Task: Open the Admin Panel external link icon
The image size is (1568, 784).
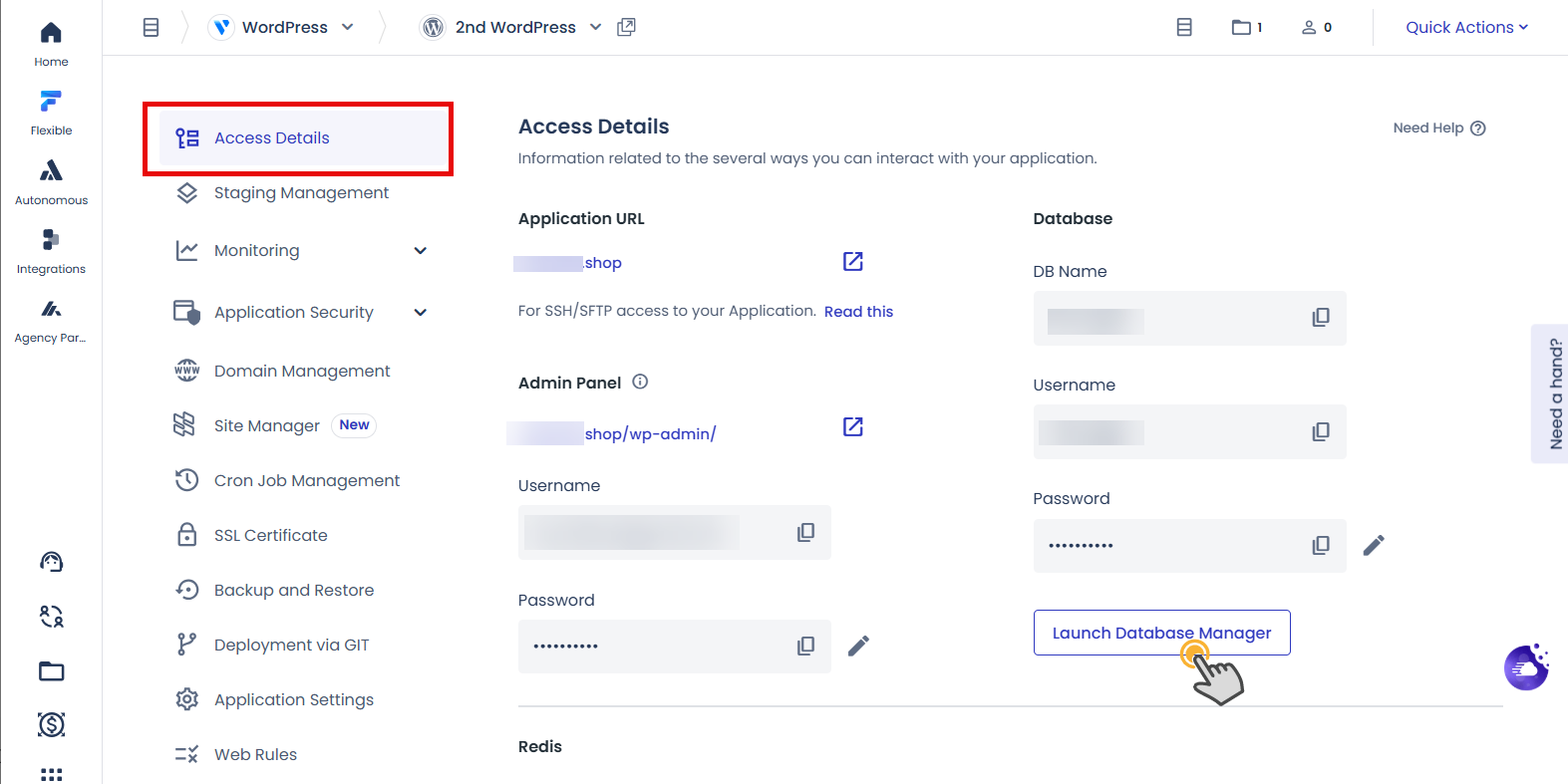Action: coord(853,426)
